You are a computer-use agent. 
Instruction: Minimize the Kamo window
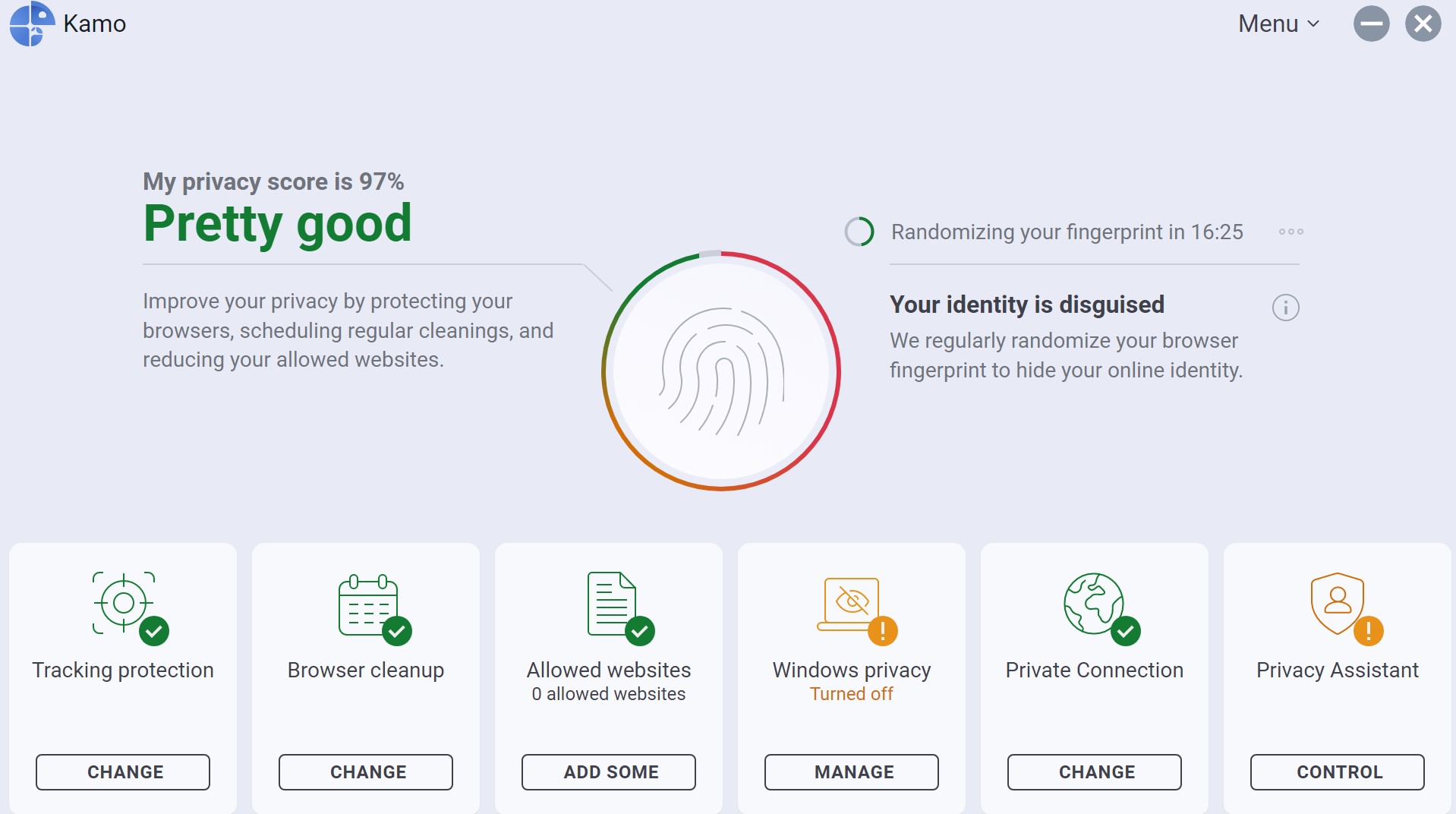click(x=1371, y=24)
